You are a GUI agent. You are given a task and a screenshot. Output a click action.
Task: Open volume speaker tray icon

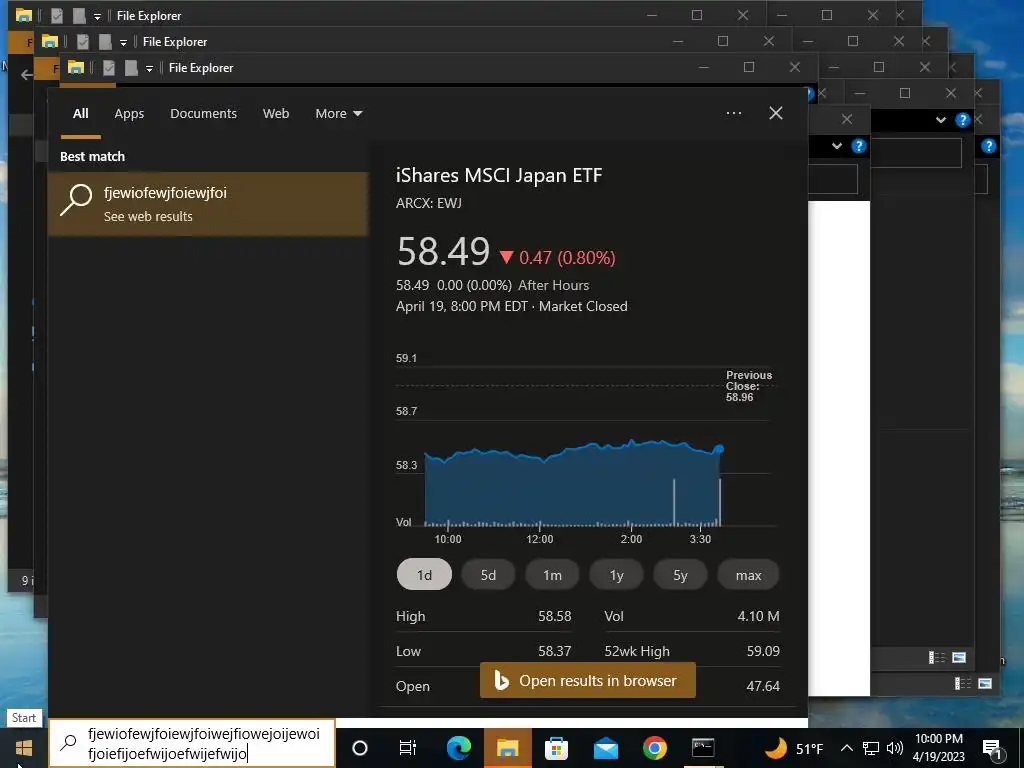click(895, 748)
